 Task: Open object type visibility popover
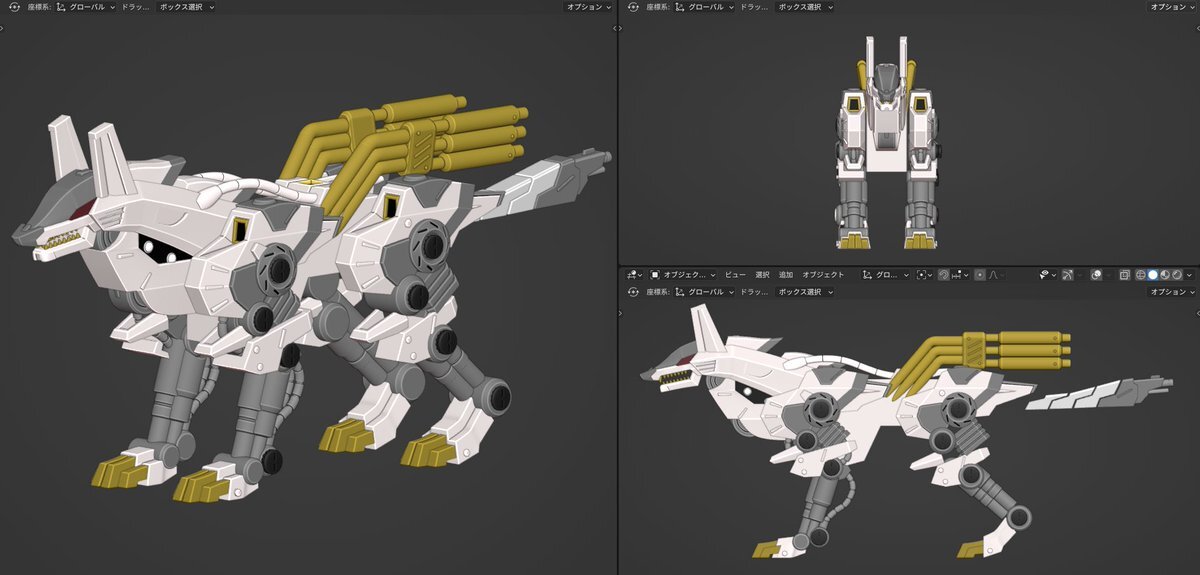tap(1049, 274)
